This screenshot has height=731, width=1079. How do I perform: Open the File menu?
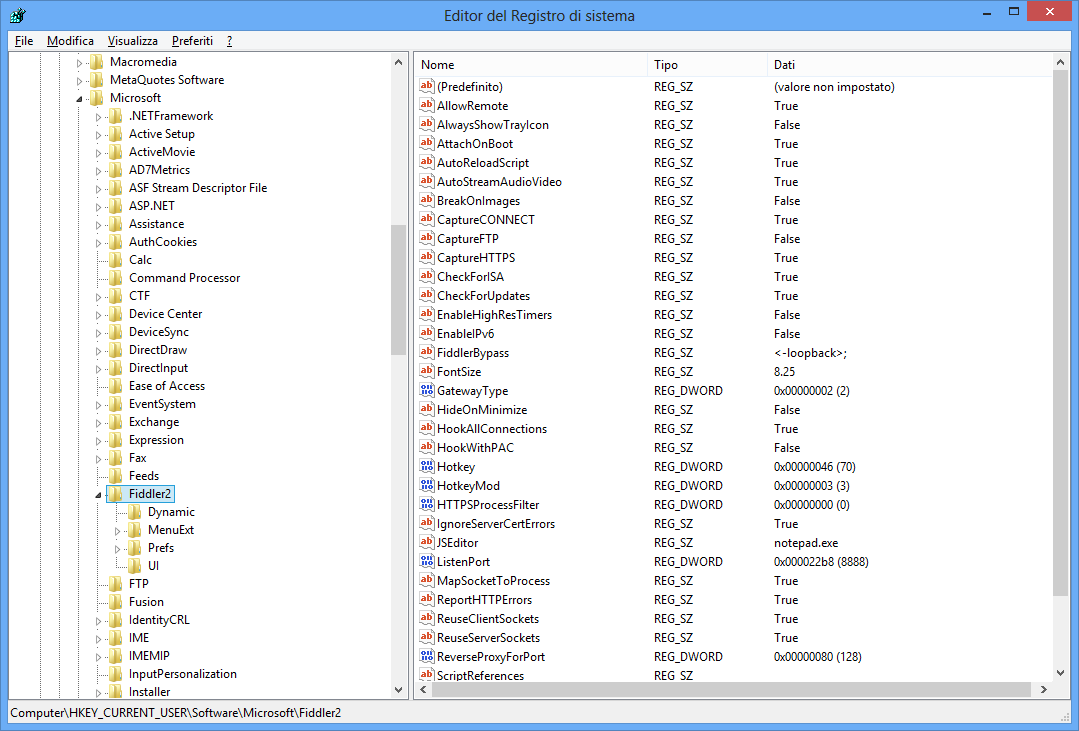click(24, 41)
